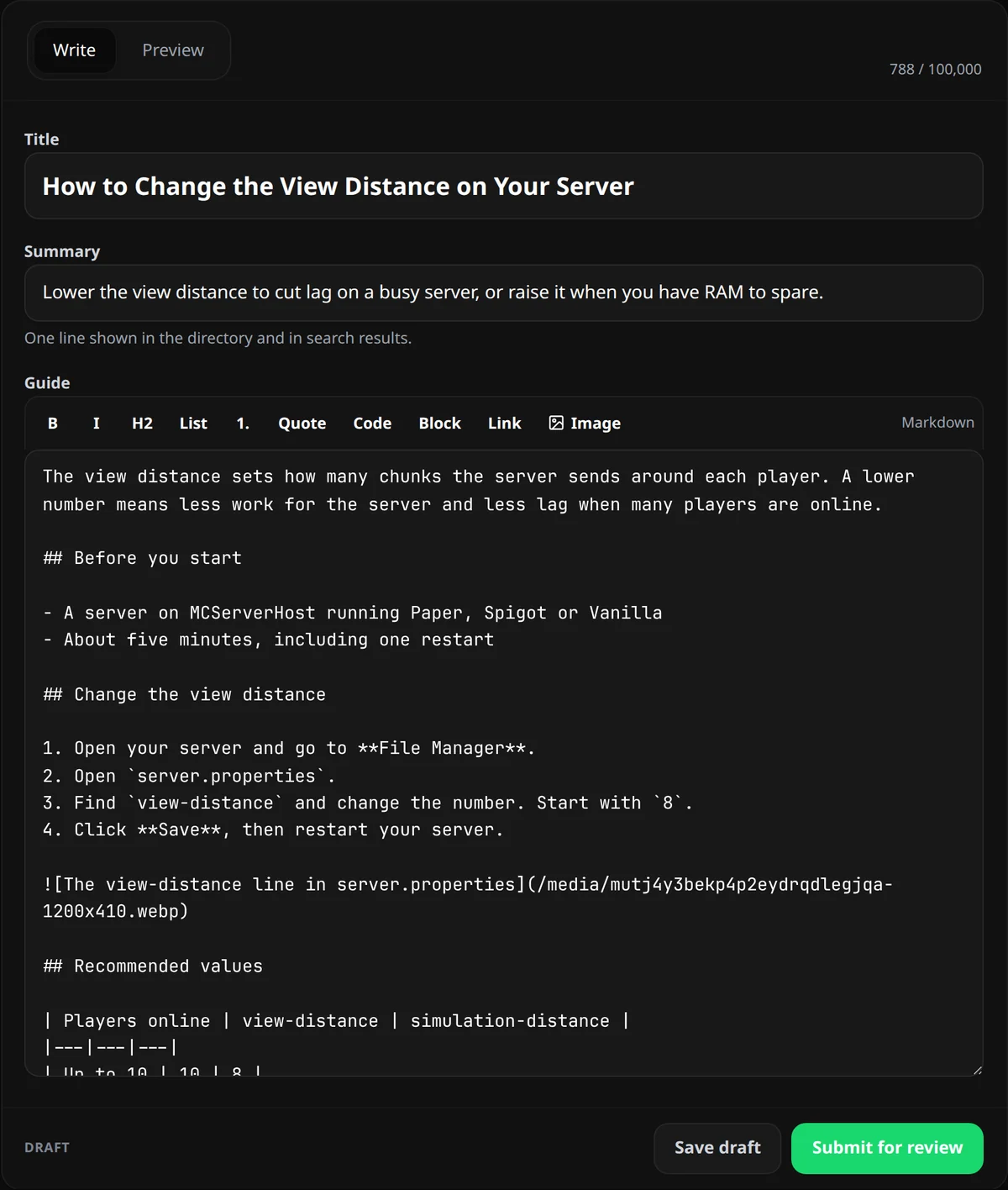Click 'One line shown in the directory' hint

point(218,338)
